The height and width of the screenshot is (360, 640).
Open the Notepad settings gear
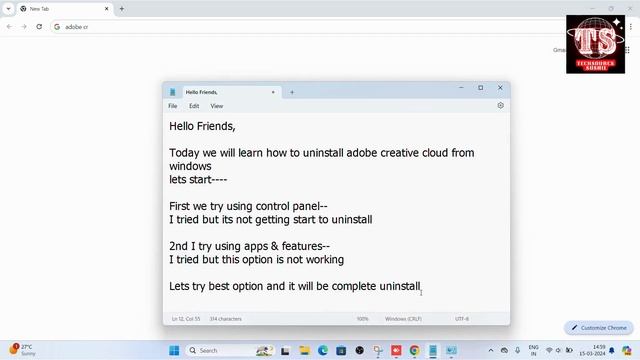[500, 106]
